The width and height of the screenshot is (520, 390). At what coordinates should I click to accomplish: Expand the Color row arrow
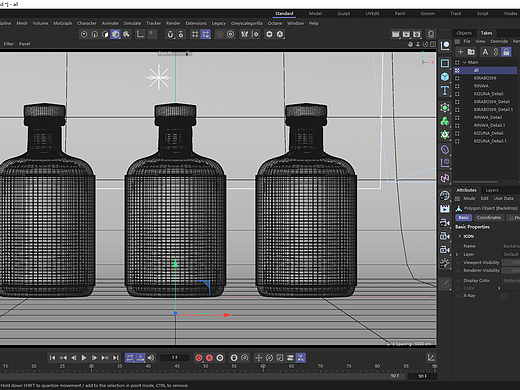[x=499, y=288]
